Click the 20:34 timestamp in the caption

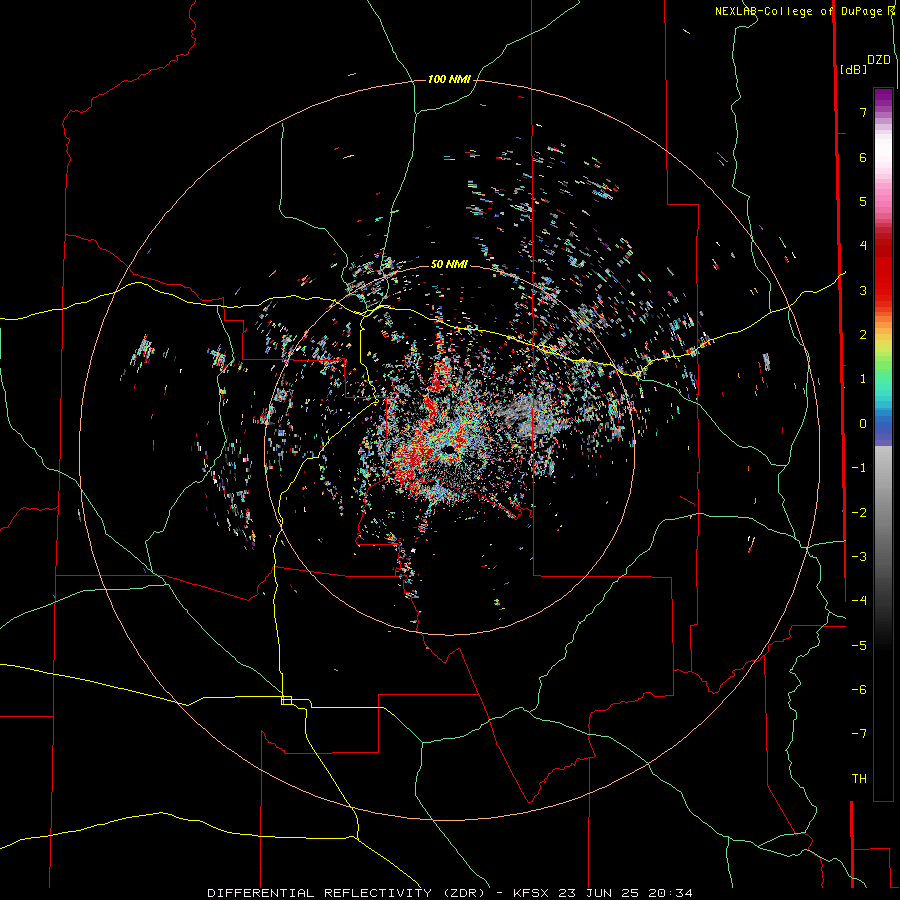(670, 893)
